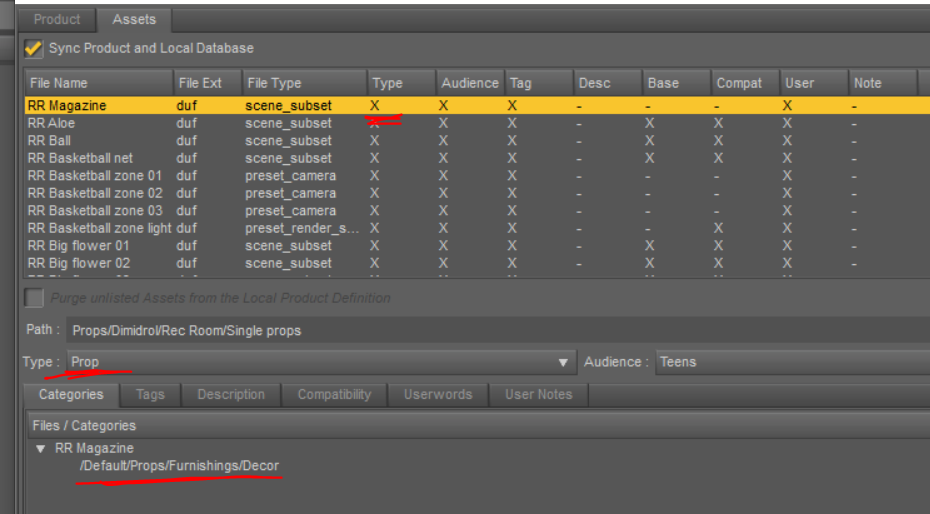
Task: Sort by File Name column header
Action: click(x=99, y=83)
